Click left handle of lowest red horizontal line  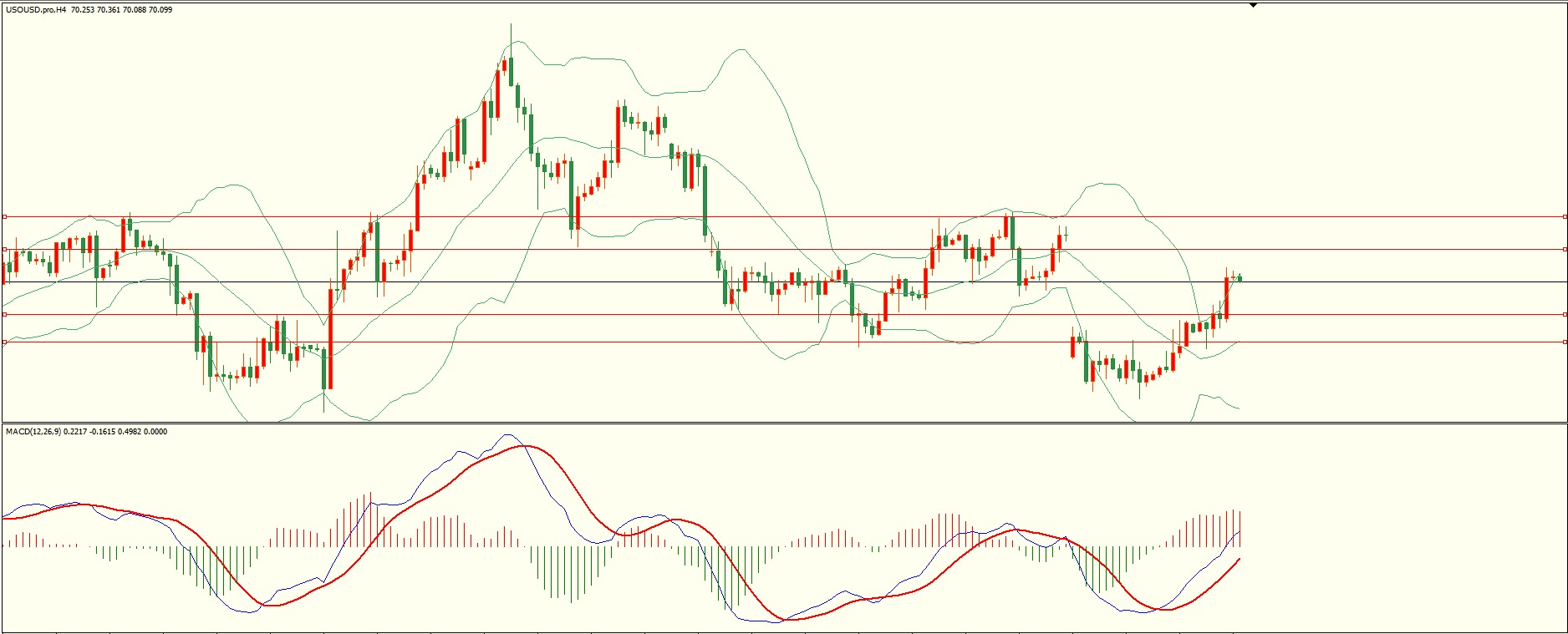tap(4, 342)
